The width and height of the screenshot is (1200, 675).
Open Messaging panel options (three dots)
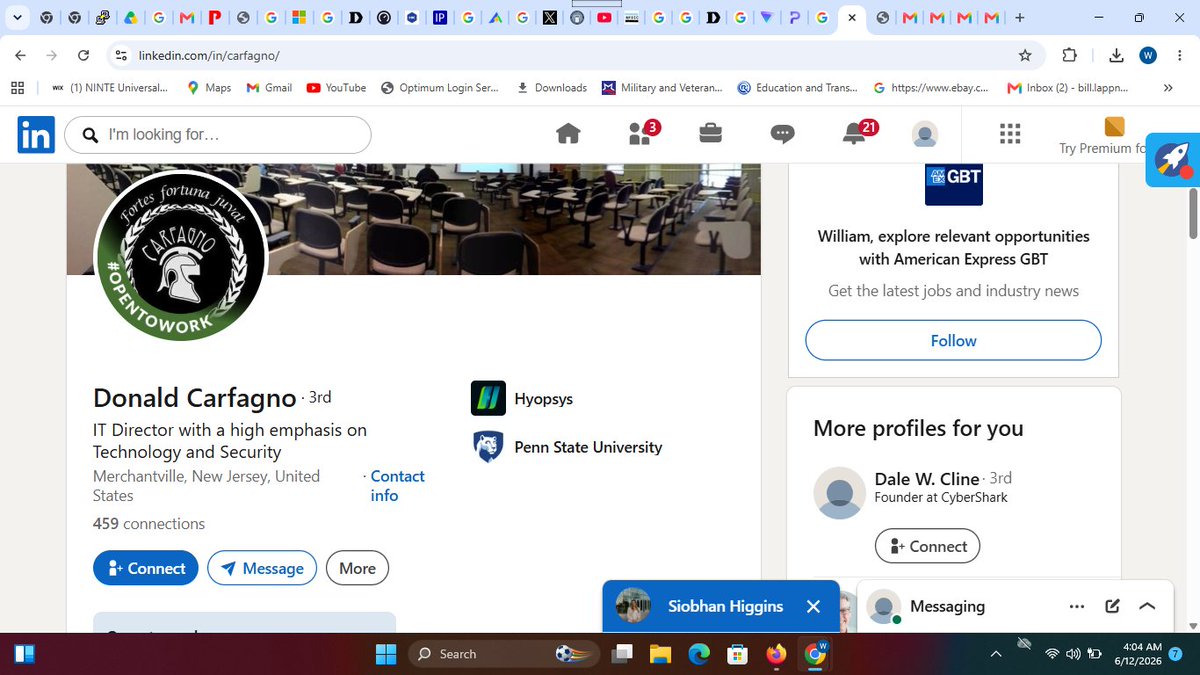click(x=1077, y=606)
